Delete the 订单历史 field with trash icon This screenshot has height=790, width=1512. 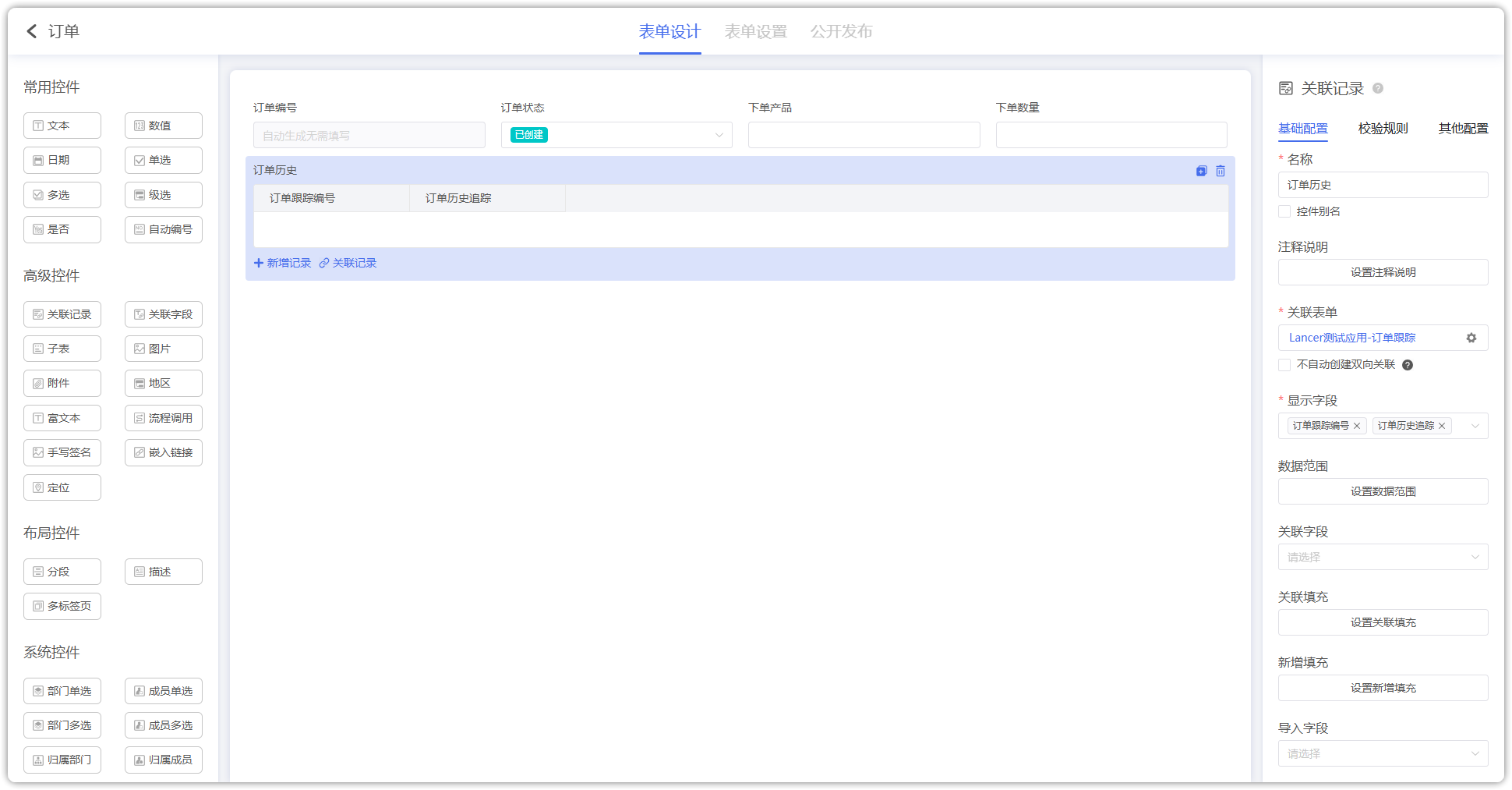1221,171
